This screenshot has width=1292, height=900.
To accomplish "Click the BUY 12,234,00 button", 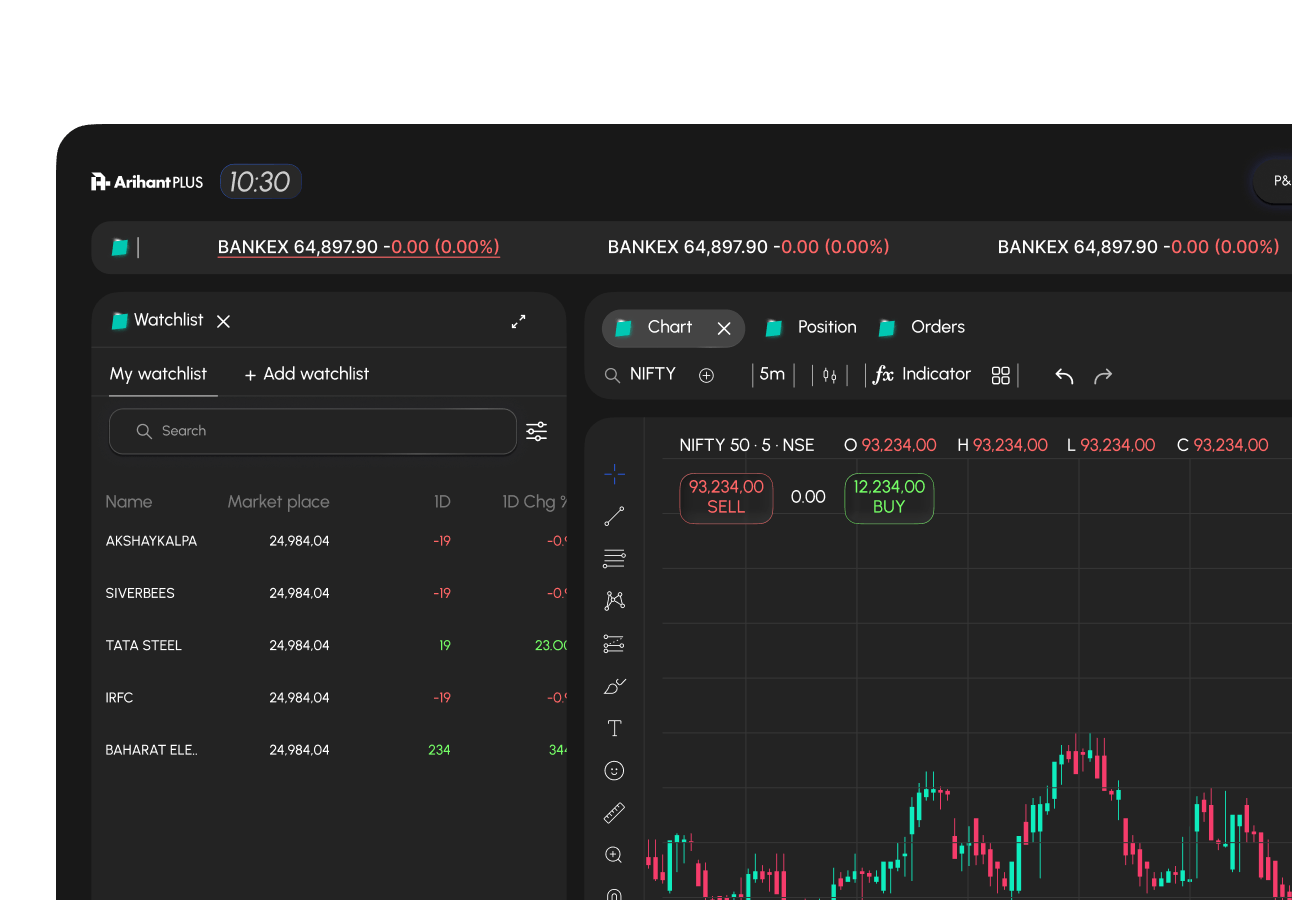I will [x=889, y=497].
